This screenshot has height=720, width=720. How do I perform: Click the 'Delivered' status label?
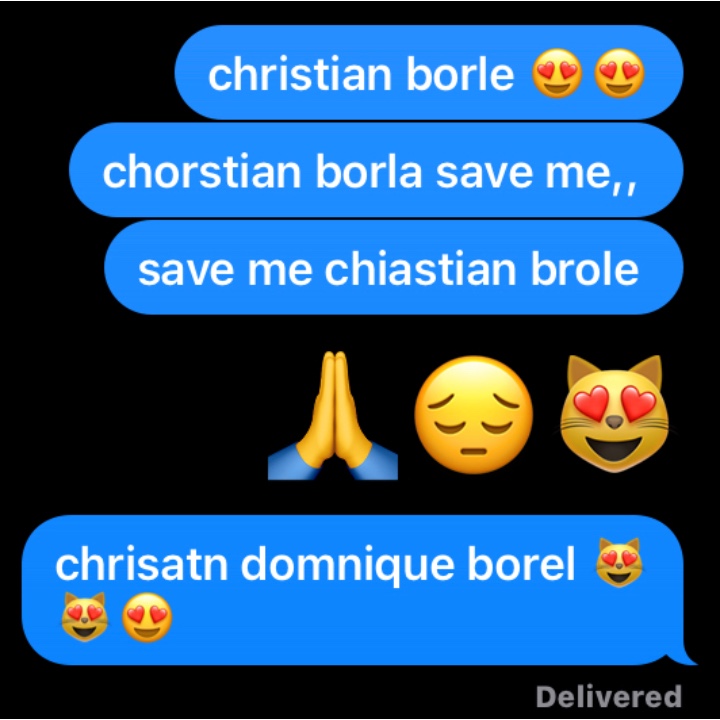tap(609, 697)
